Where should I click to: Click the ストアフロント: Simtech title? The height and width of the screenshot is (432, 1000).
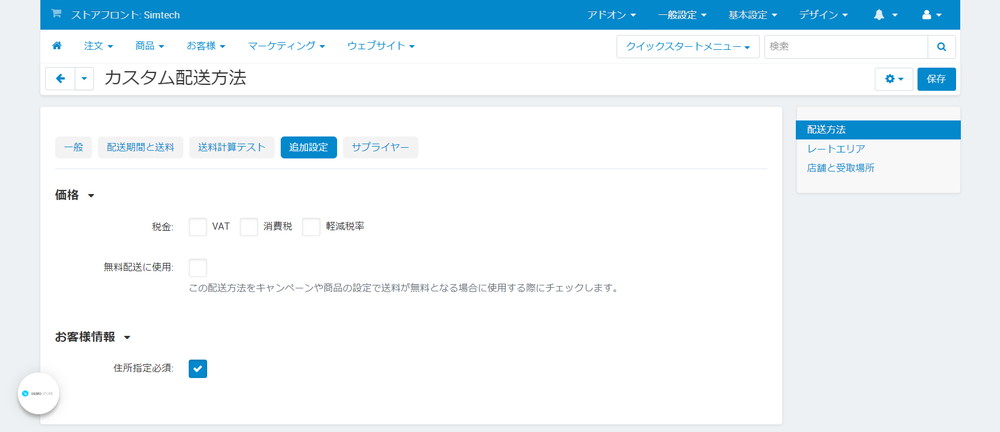pyautogui.click(x=126, y=15)
